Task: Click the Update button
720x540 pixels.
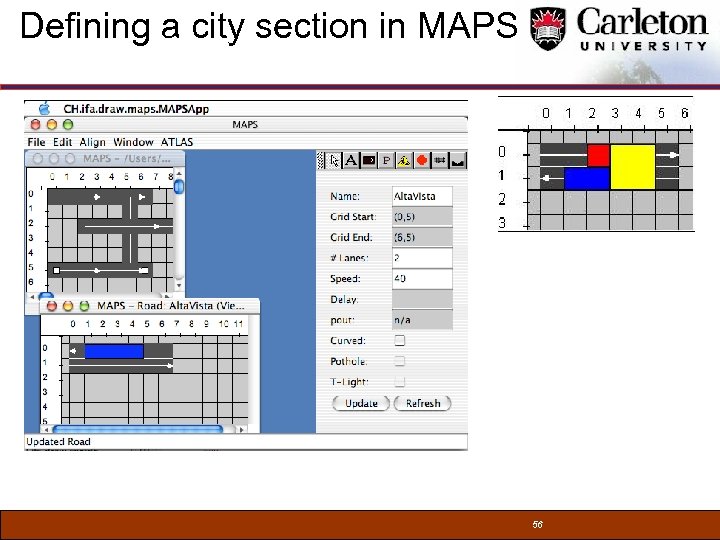Action: [x=361, y=403]
